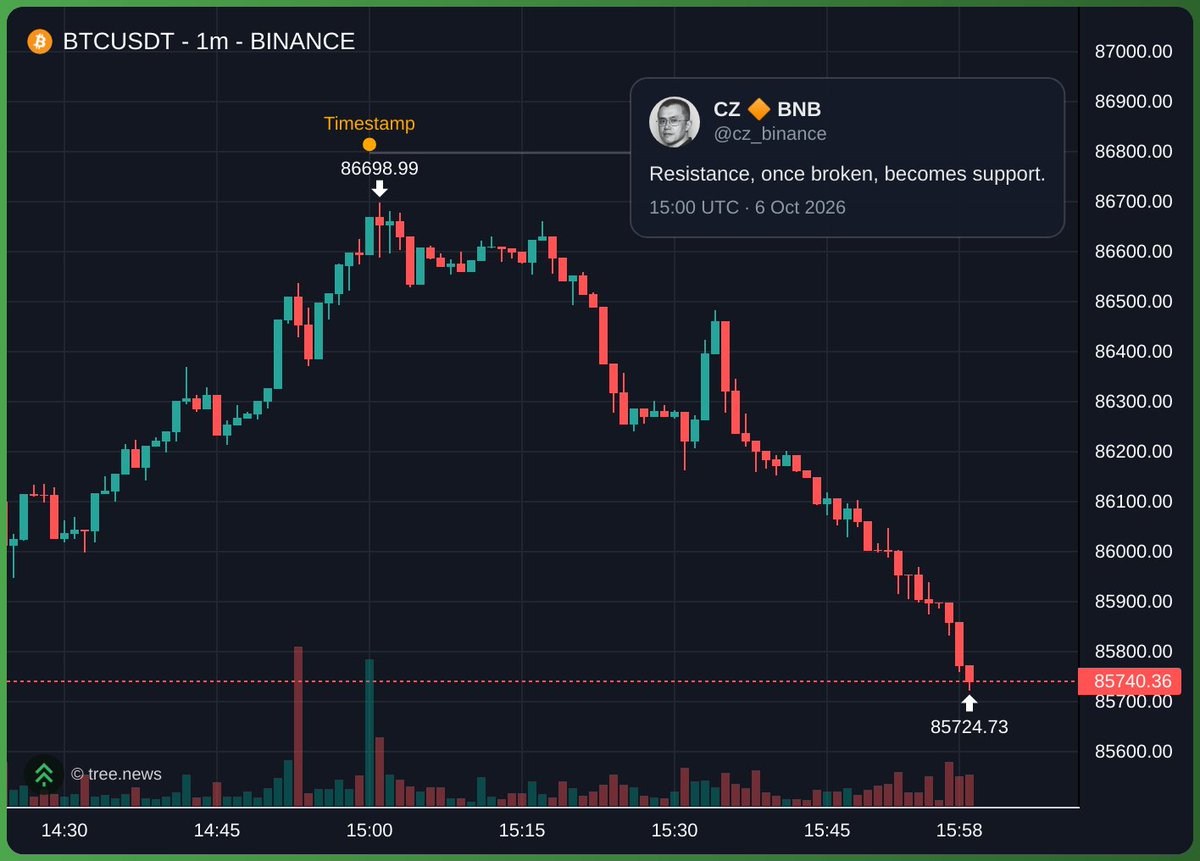Click the CZ profile avatar picture
1200x861 pixels.
(x=675, y=122)
